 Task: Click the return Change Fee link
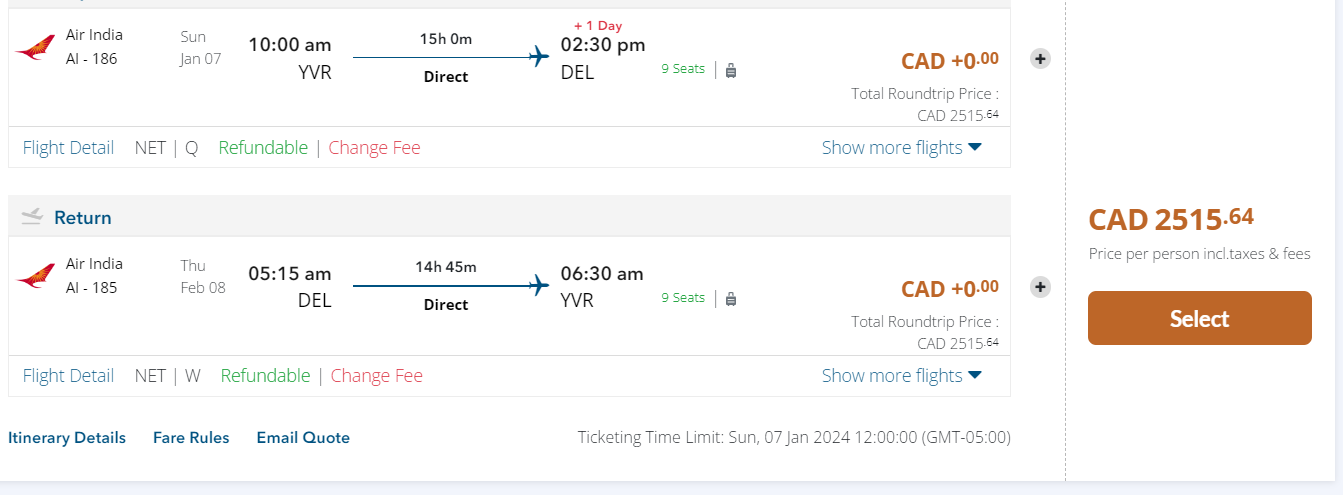(376, 376)
